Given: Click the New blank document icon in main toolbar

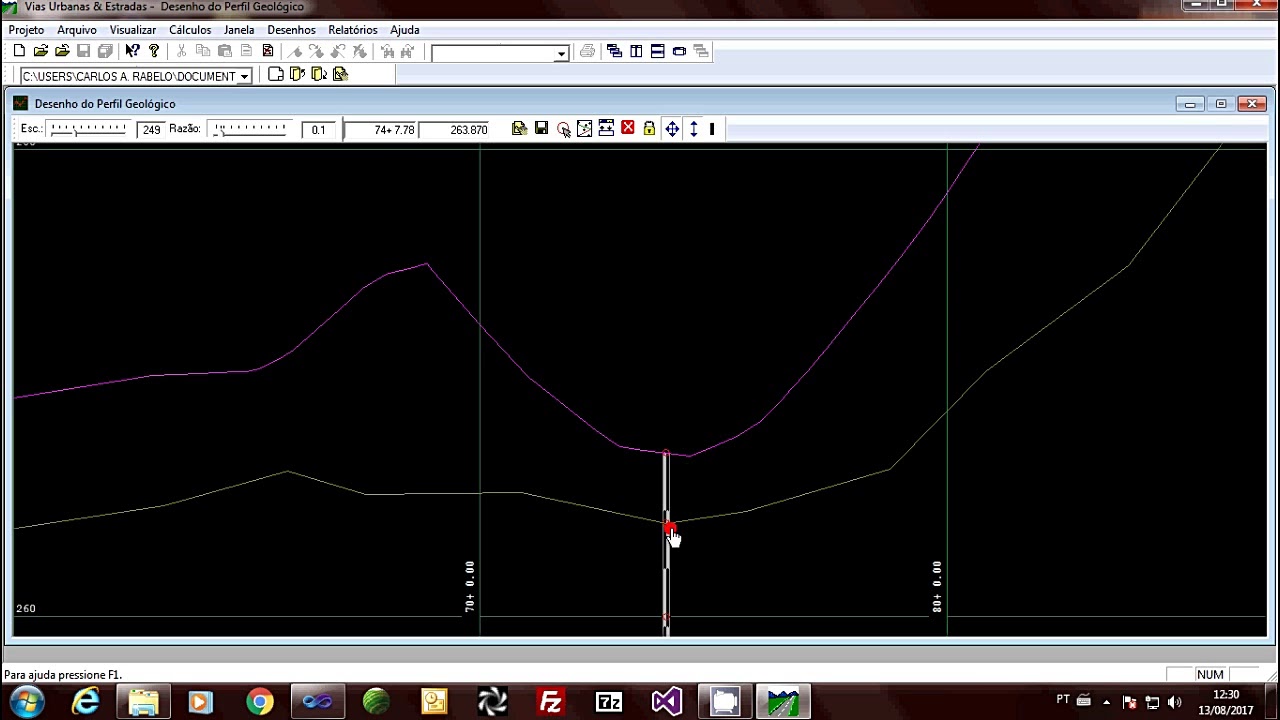Looking at the screenshot, I should pyautogui.click(x=19, y=51).
